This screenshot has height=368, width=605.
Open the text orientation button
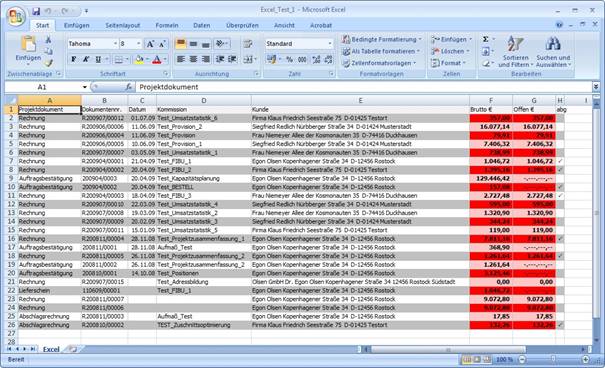(x=221, y=44)
